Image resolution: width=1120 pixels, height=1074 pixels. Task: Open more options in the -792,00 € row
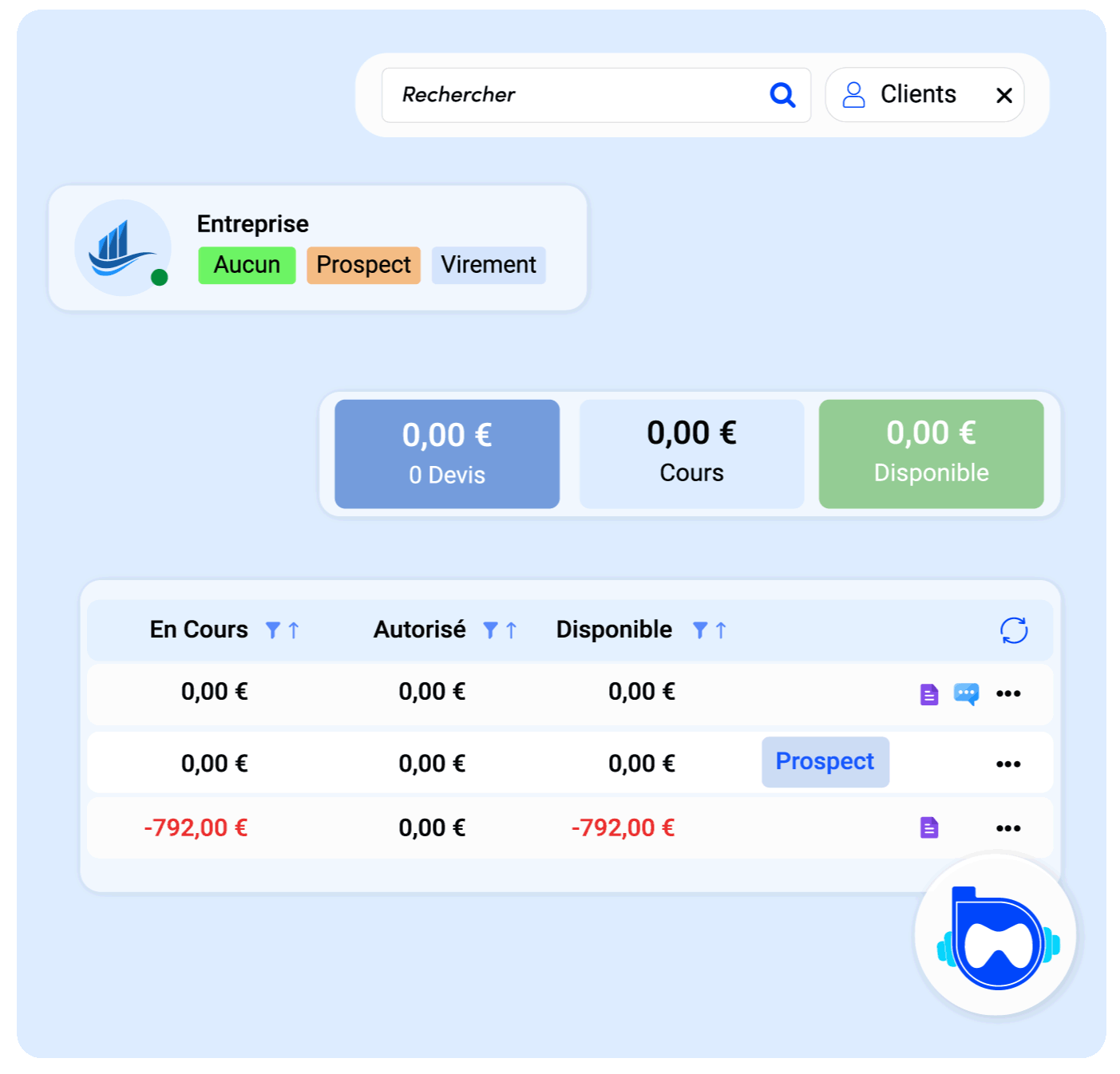point(1008,828)
